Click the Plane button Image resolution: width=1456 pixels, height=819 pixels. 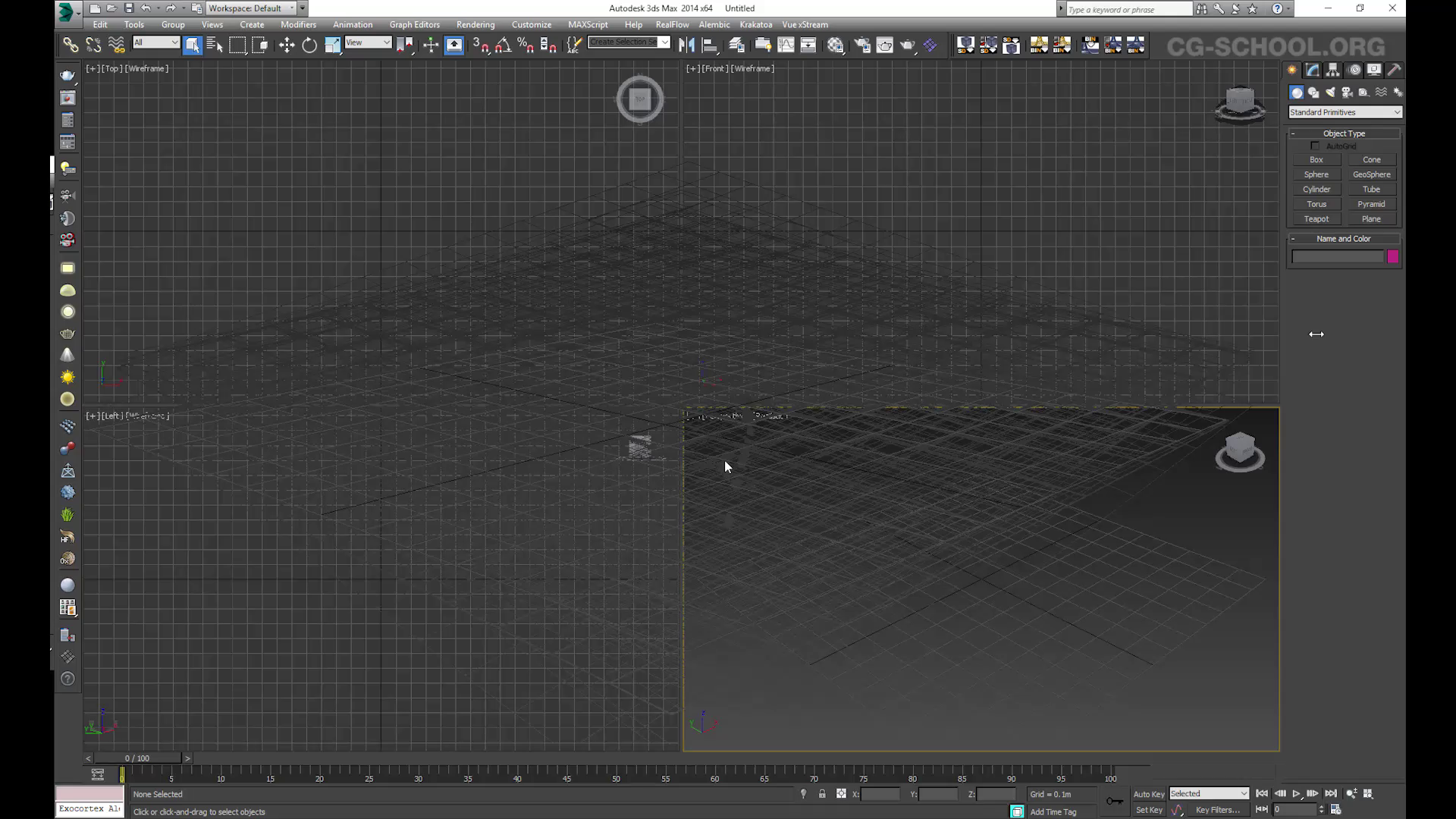click(1371, 219)
